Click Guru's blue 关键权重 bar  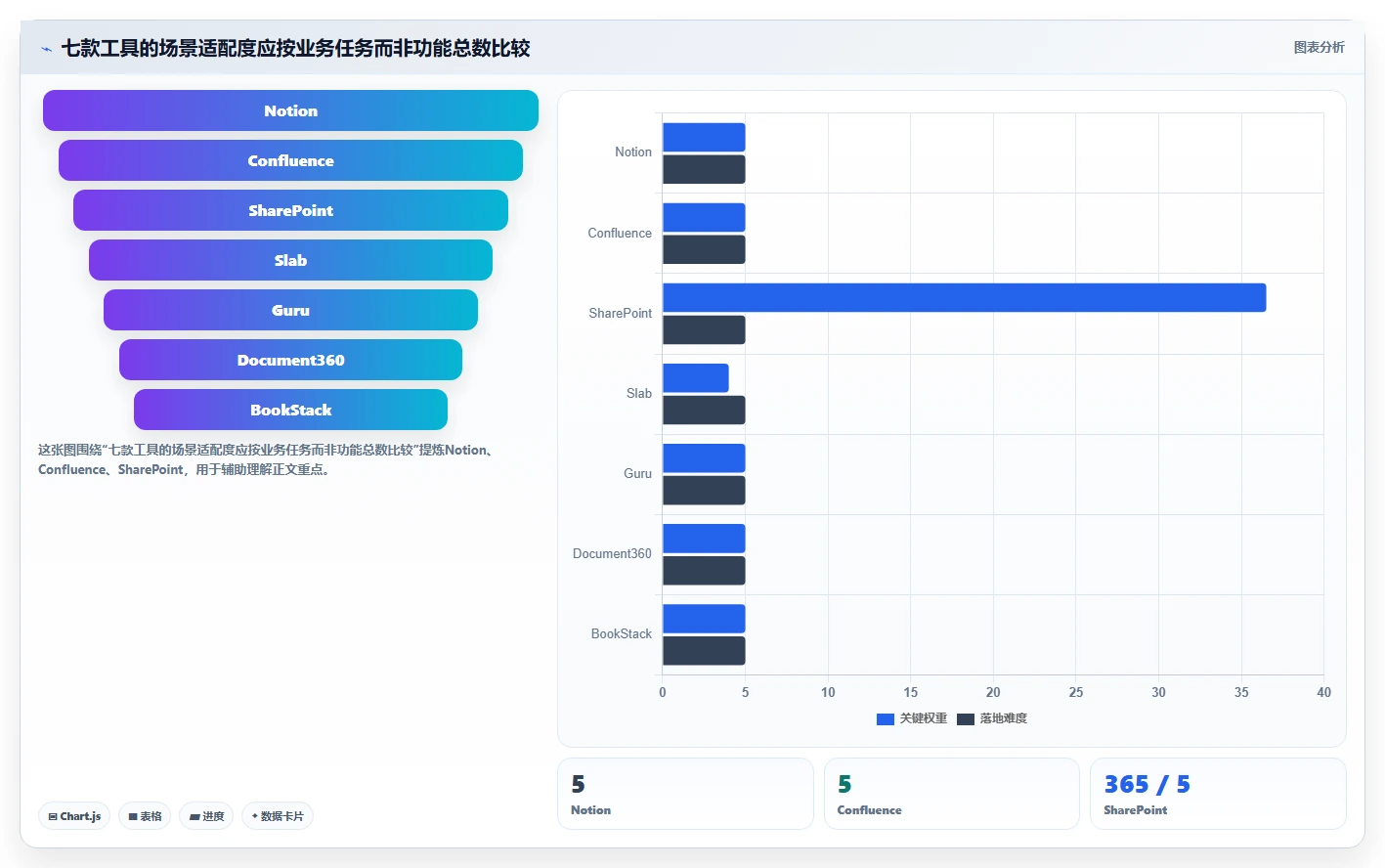[704, 457]
